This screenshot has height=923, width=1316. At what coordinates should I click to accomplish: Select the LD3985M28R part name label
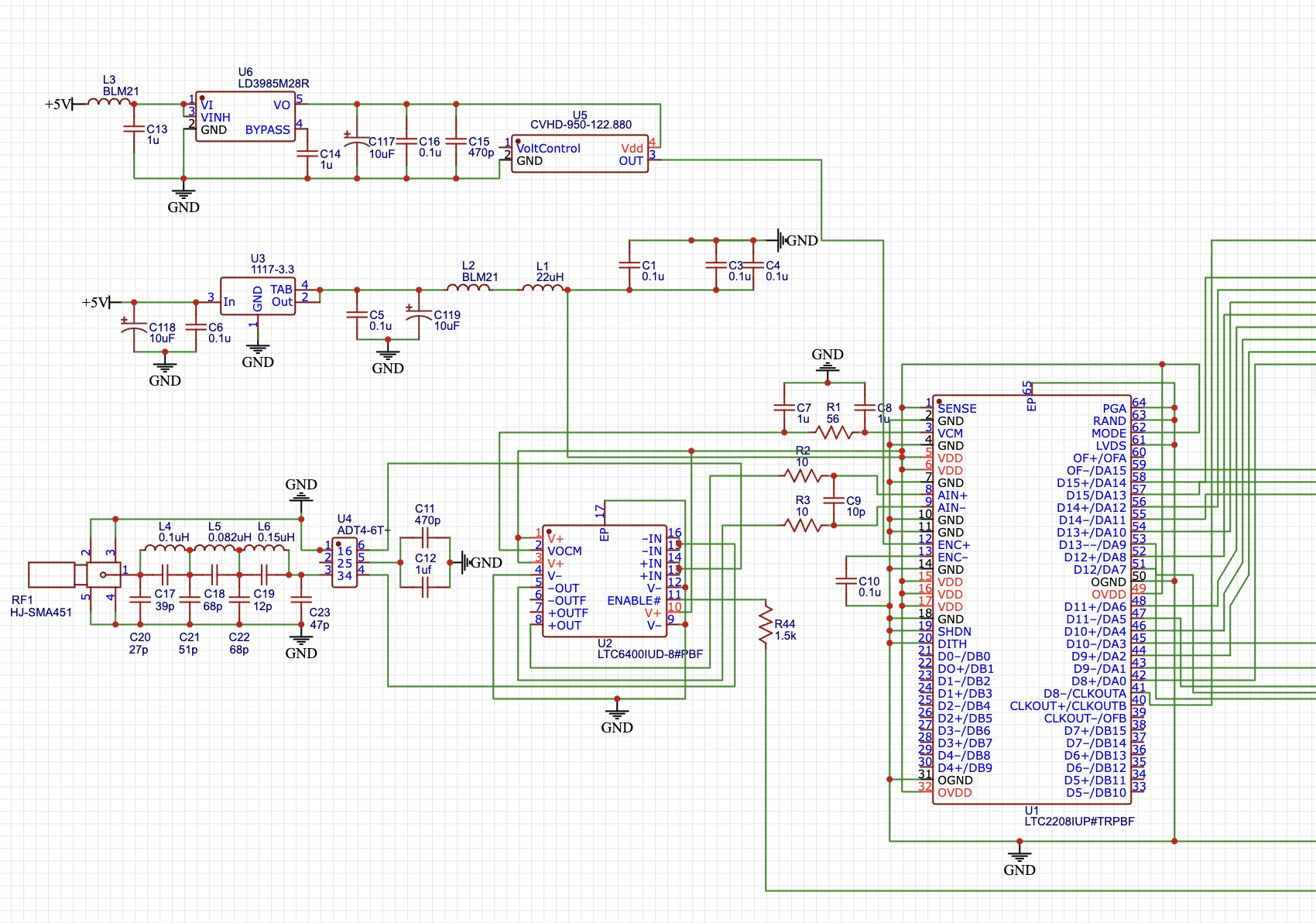[x=273, y=84]
